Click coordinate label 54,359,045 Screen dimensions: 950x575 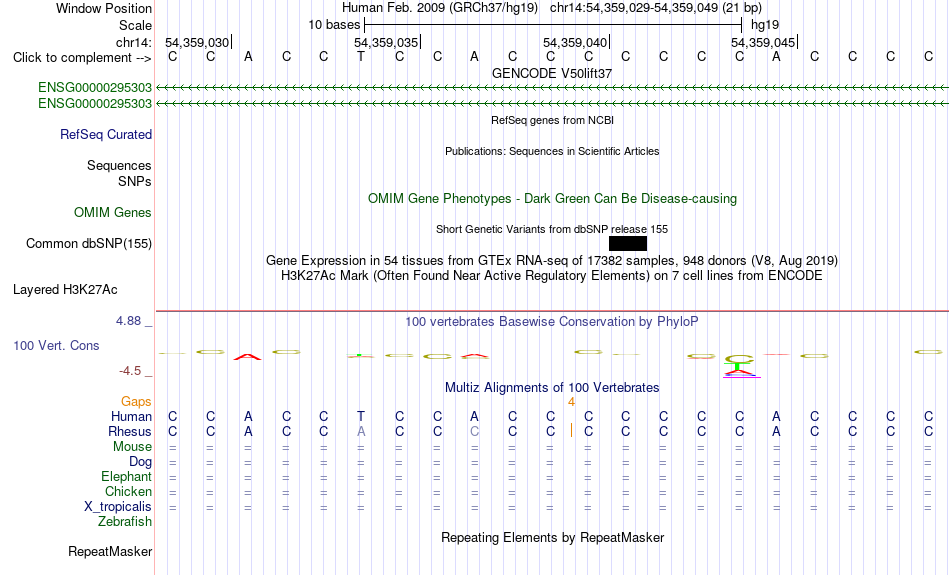pyautogui.click(x=763, y=42)
